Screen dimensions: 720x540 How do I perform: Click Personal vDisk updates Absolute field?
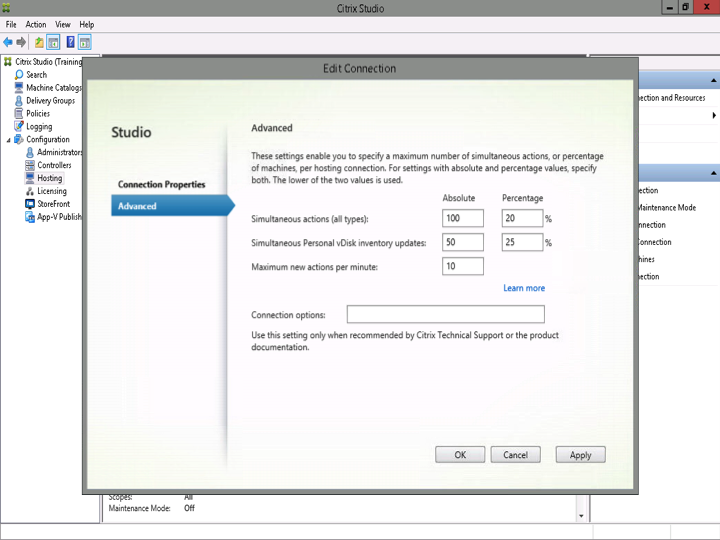tap(463, 242)
